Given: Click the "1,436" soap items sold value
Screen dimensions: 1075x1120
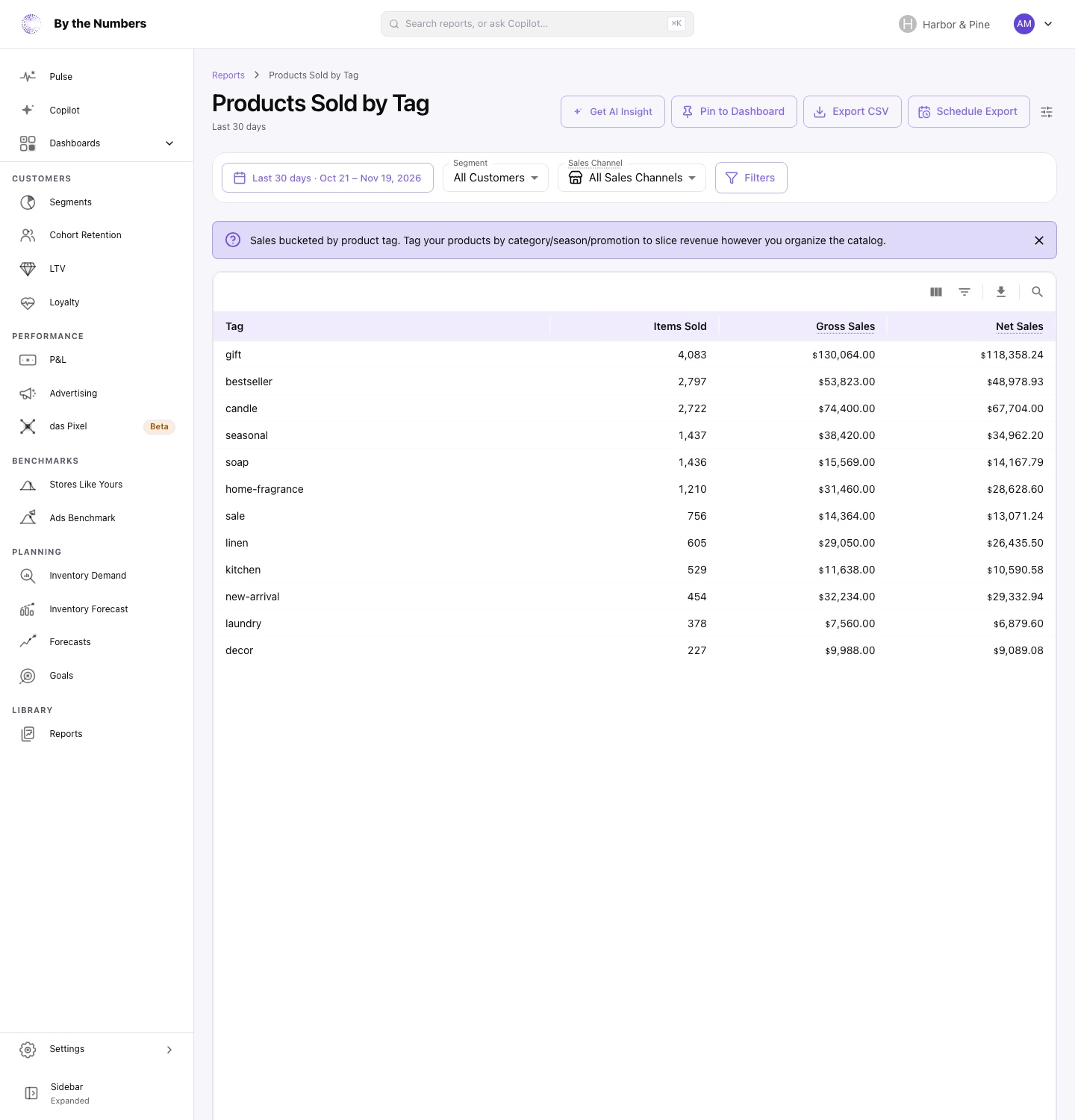Looking at the screenshot, I should [x=693, y=462].
